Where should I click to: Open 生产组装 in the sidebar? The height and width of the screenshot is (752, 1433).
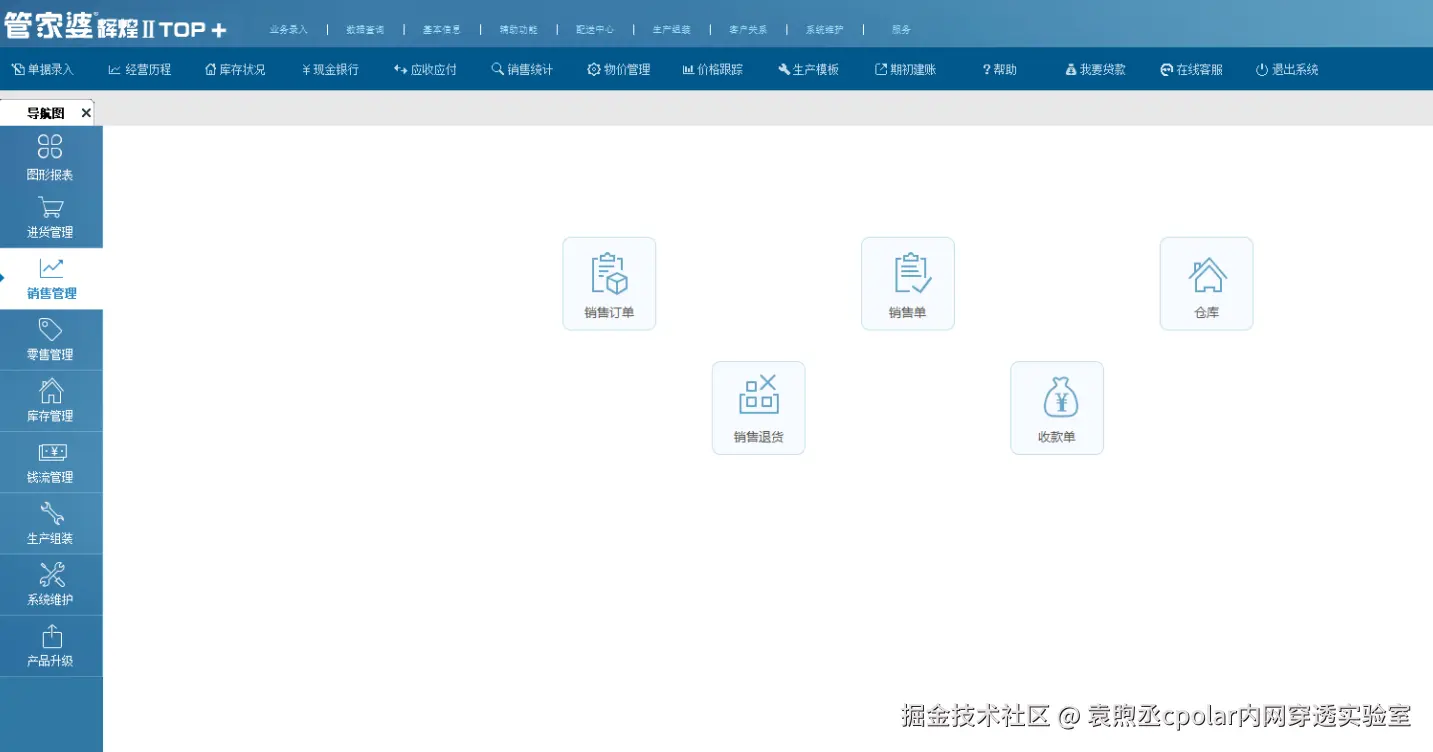[x=50, y=524]
